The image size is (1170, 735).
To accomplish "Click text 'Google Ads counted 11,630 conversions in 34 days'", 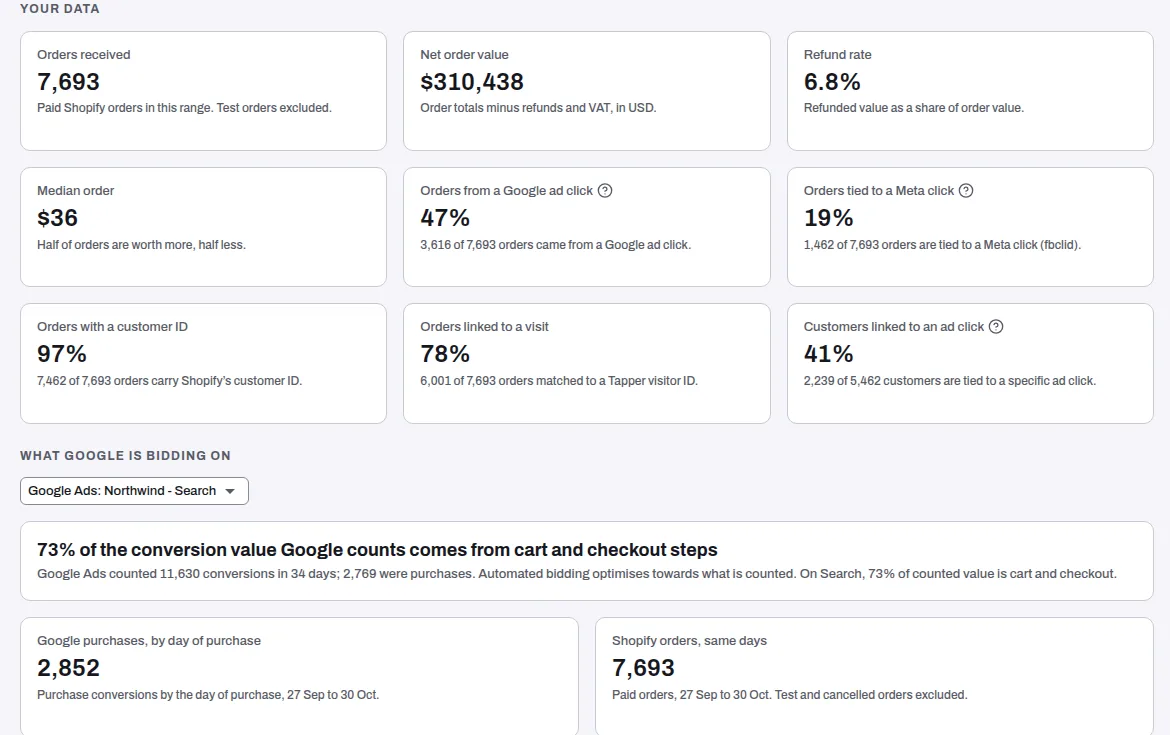I will (187, 573).
